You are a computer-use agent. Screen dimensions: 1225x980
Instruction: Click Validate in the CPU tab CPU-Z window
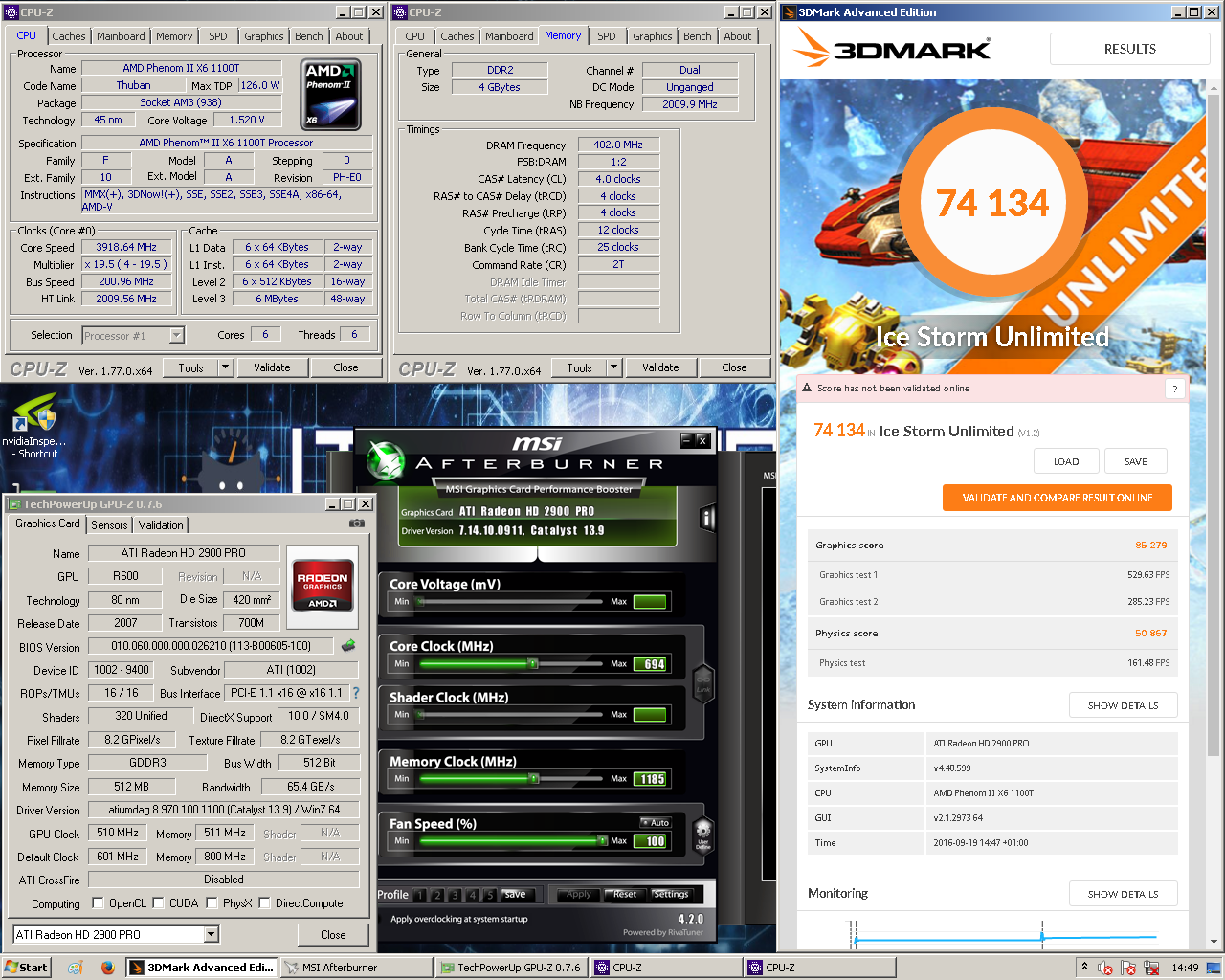tap(272, 367)
